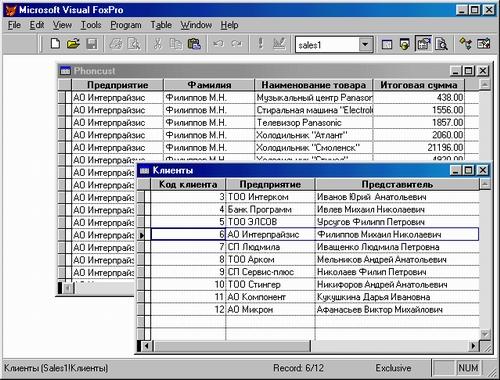
Task: Click the Код клиента column header
Action: [188, 184]
